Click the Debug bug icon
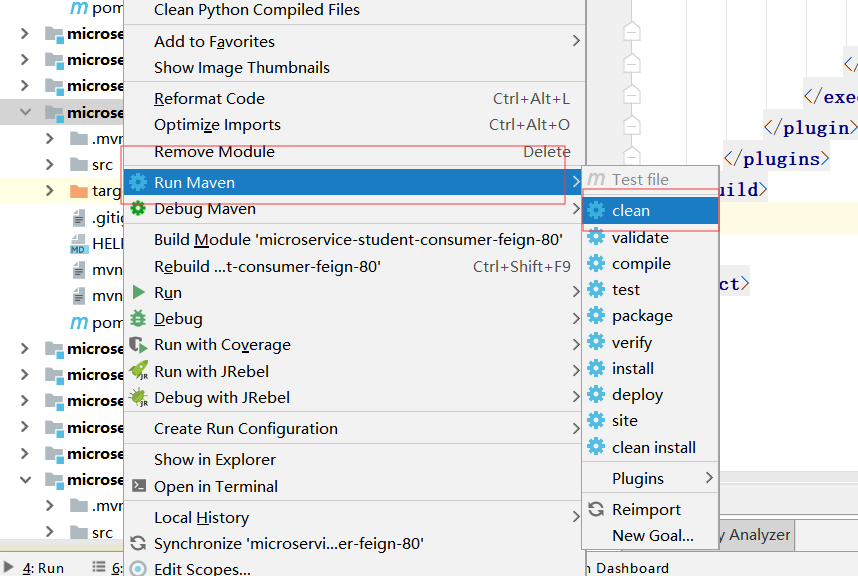Image resolution: width=858 pixels, height=576 pixels. [x=138, y=318]
